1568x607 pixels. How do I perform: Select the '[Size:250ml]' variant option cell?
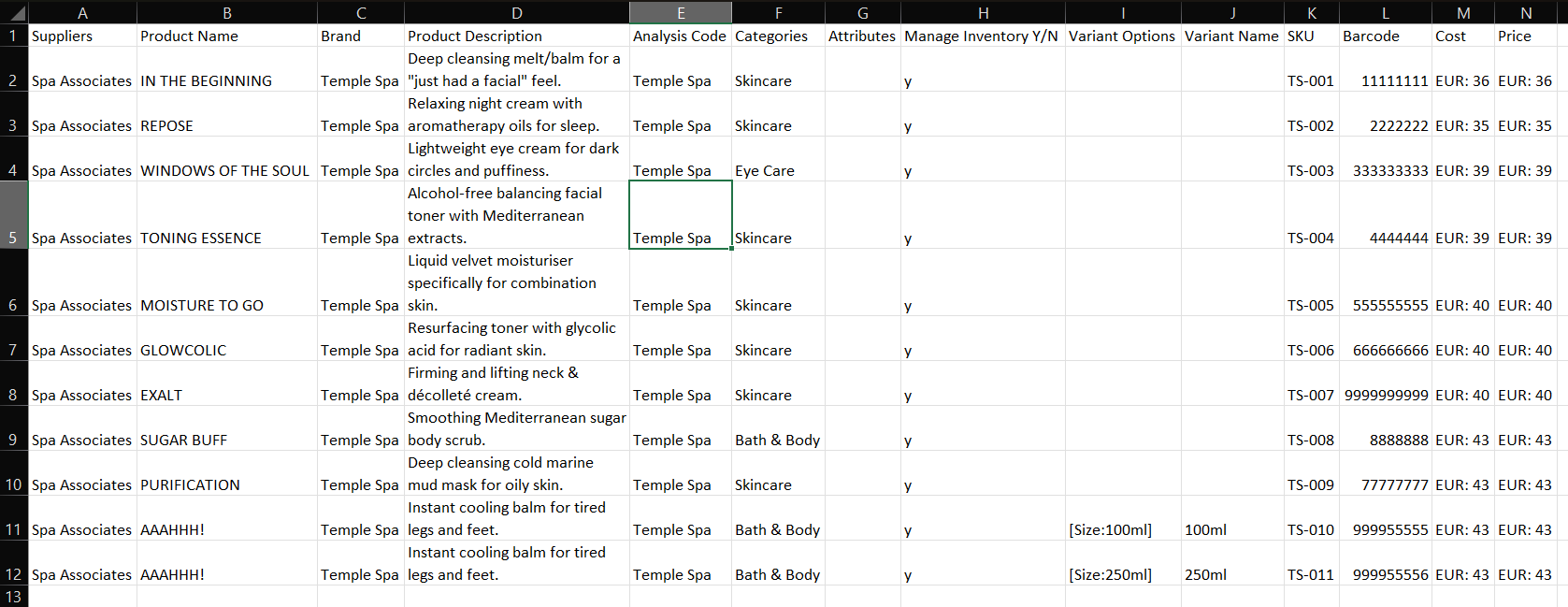click(1123, 563)
